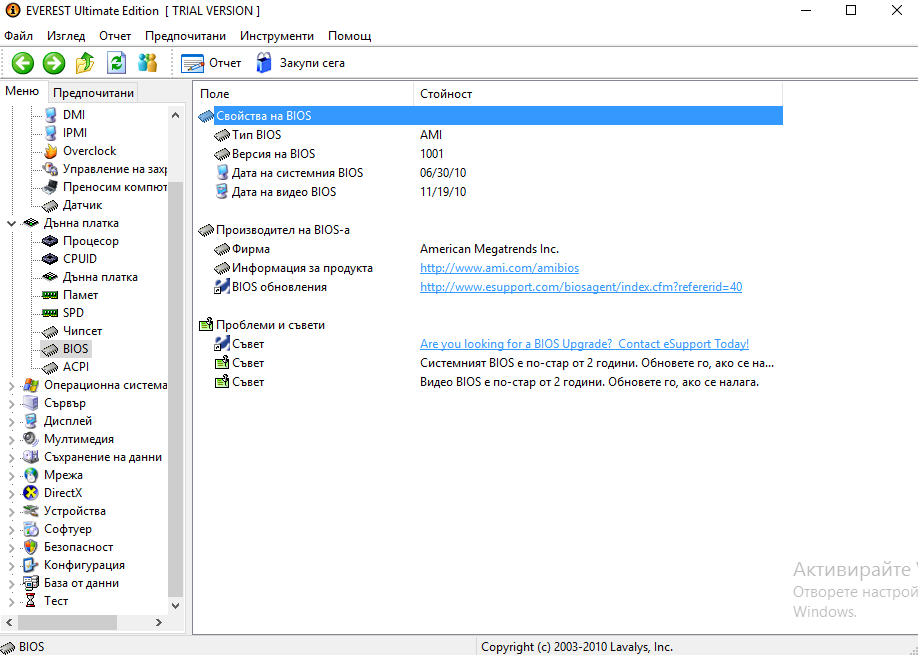Viewport: 918px width, 655px height.
Task: Click the users icon in the toolbar
Action: coord(148,63)
